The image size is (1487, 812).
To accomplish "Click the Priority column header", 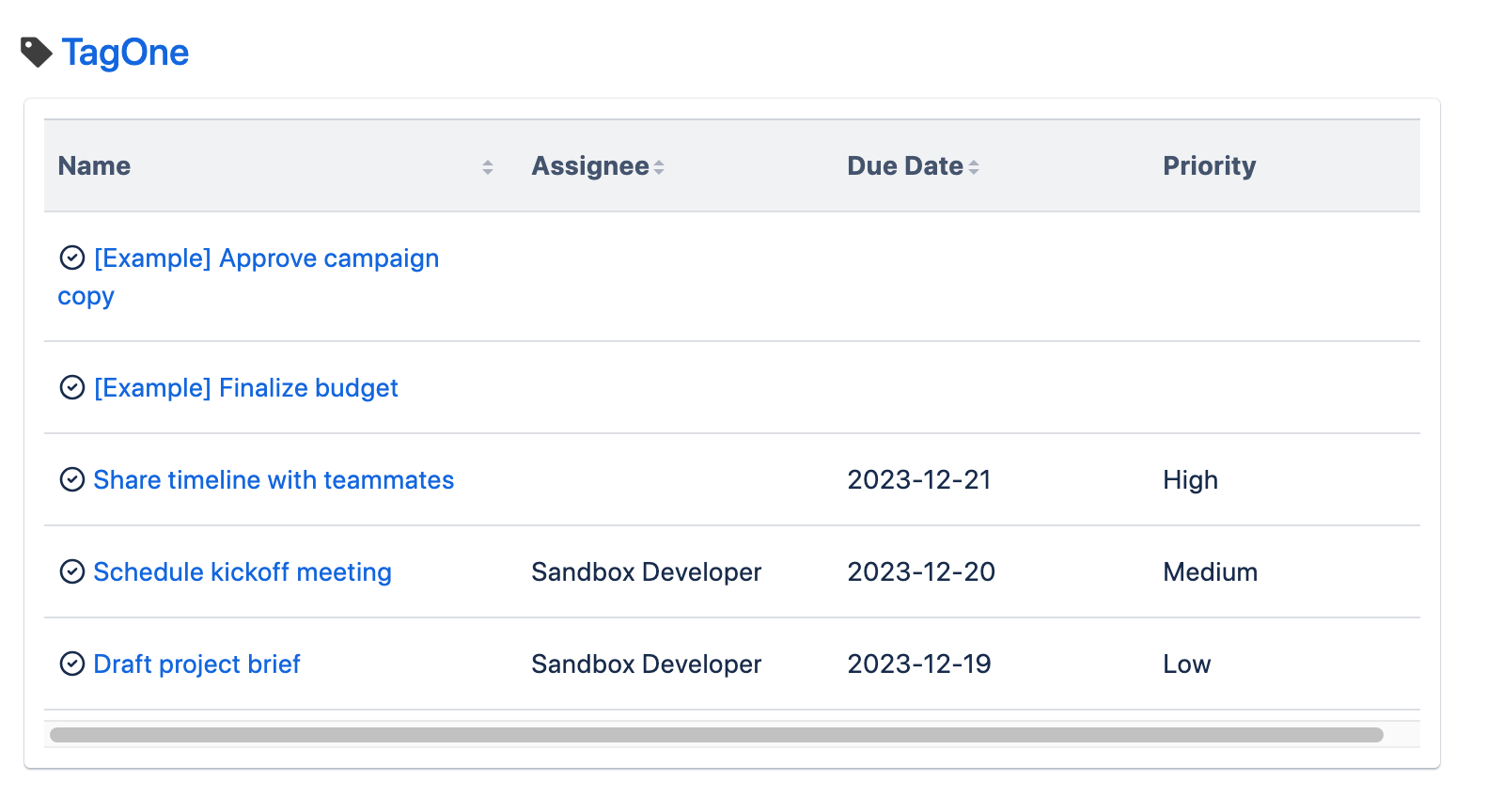I will coord(1209,166).
